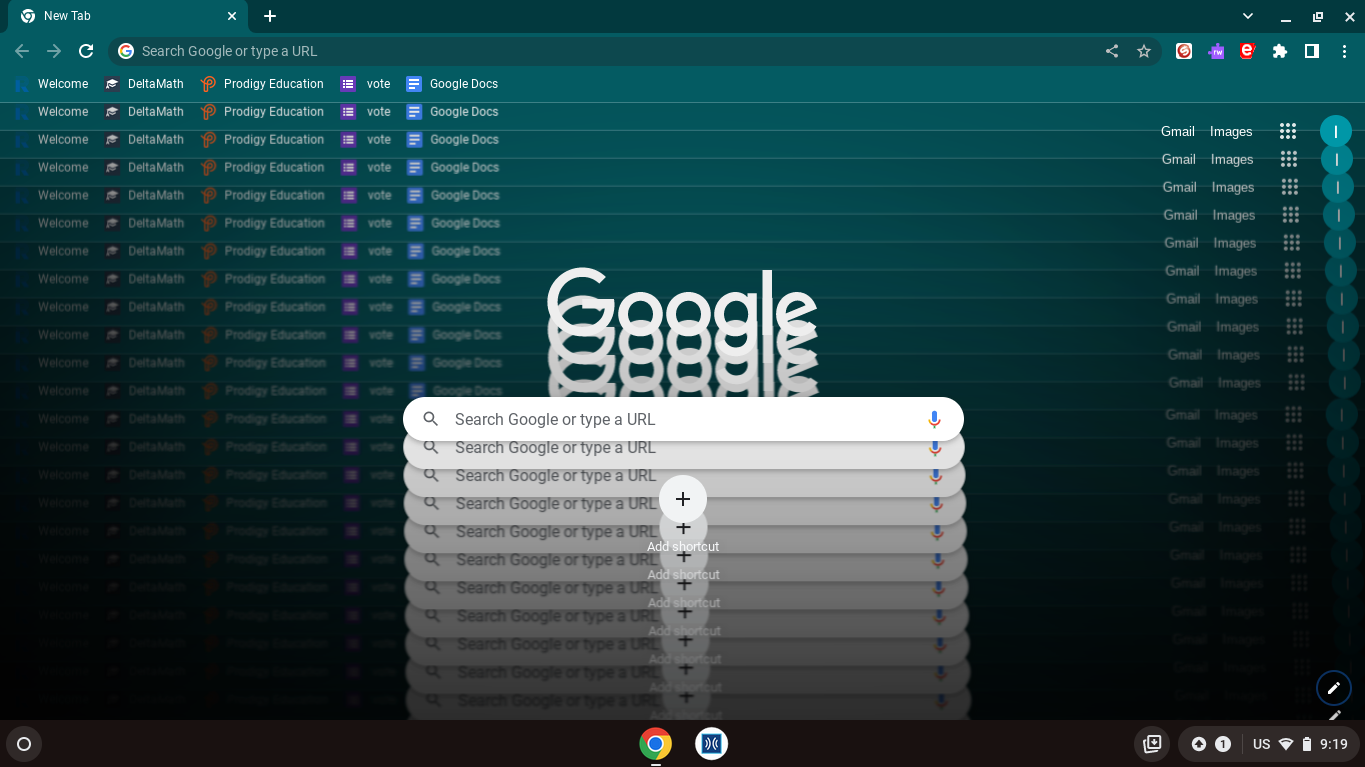This screenshot has width=1365, height=767.
Task: Open Chrome from the shelf
Action: pyautogui.click(x=656, y=744)
